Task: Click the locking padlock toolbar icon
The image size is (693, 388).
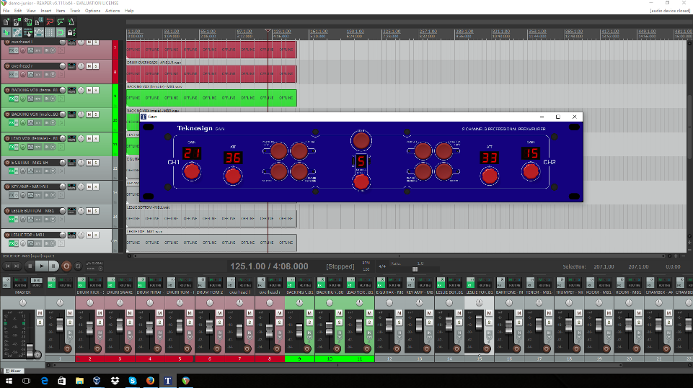Action: click(71, 32)
